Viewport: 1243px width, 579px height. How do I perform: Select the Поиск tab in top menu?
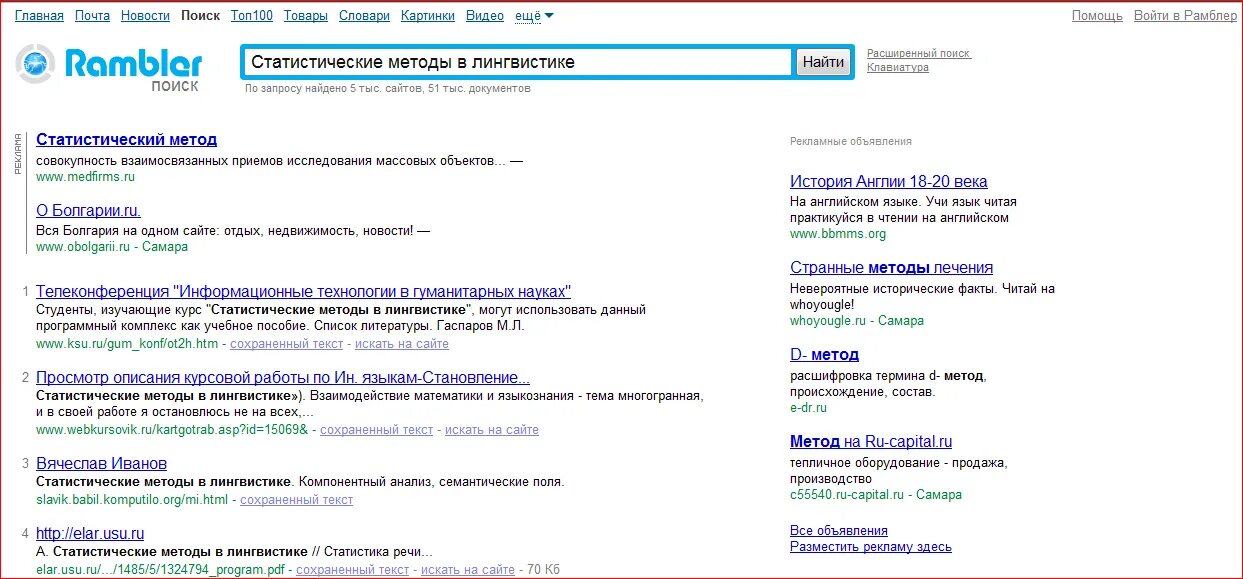click(201, 16)
